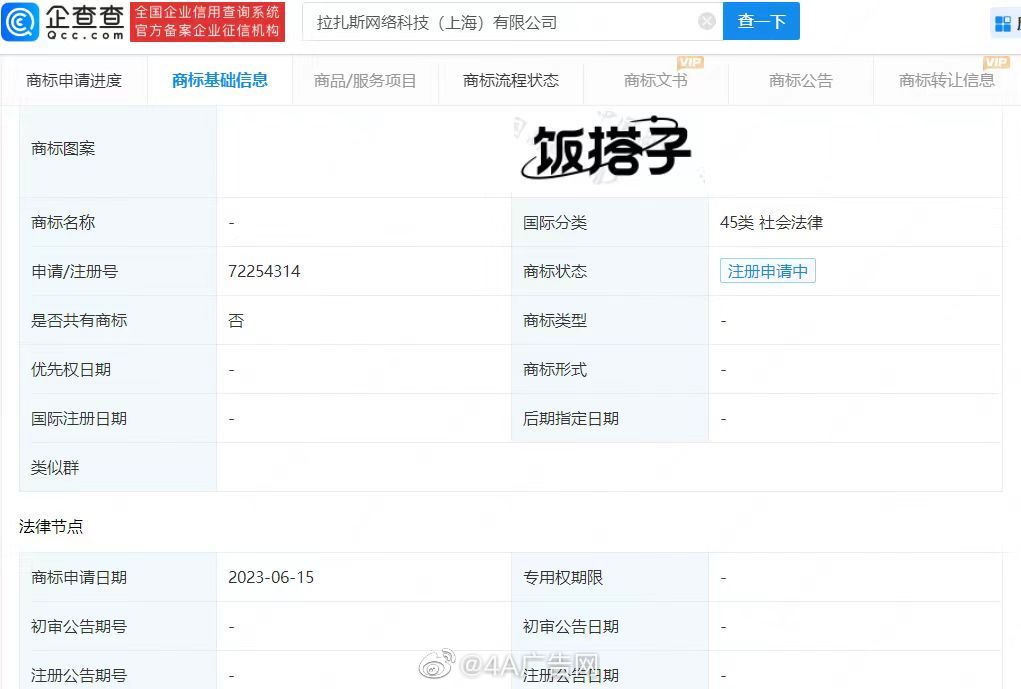
Task: Click the 饭搭子 trademark image
Action: point(607,151)
